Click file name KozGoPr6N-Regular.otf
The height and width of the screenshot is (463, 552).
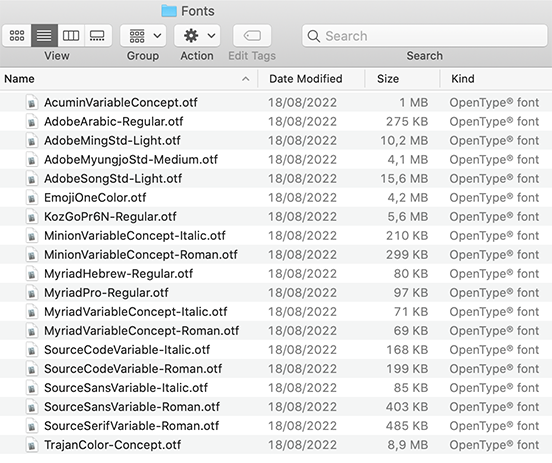(x=110, y=217)
